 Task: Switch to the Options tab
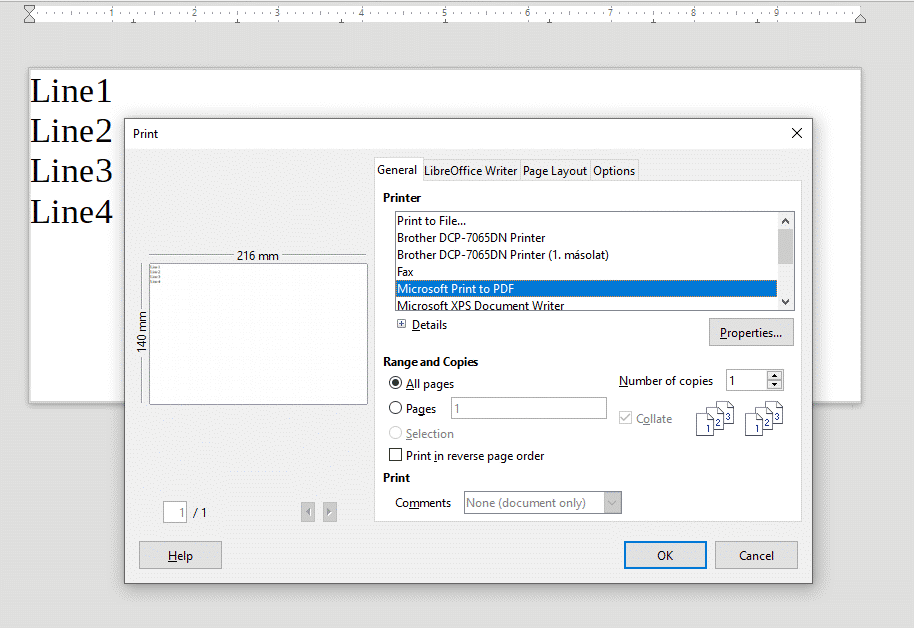click(x=614, y=171)
